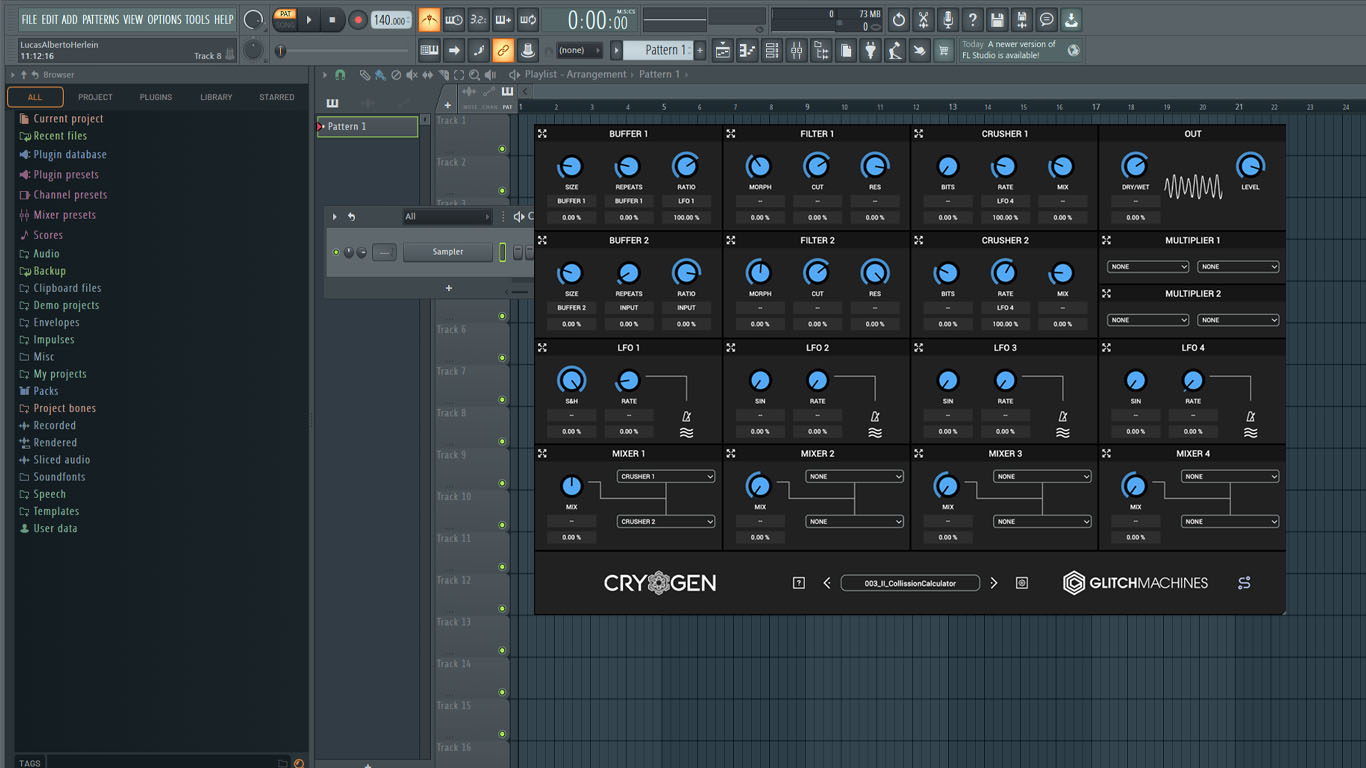Open the OPTIONS menu
The image size is (1366, 768).
pos(165,19)
